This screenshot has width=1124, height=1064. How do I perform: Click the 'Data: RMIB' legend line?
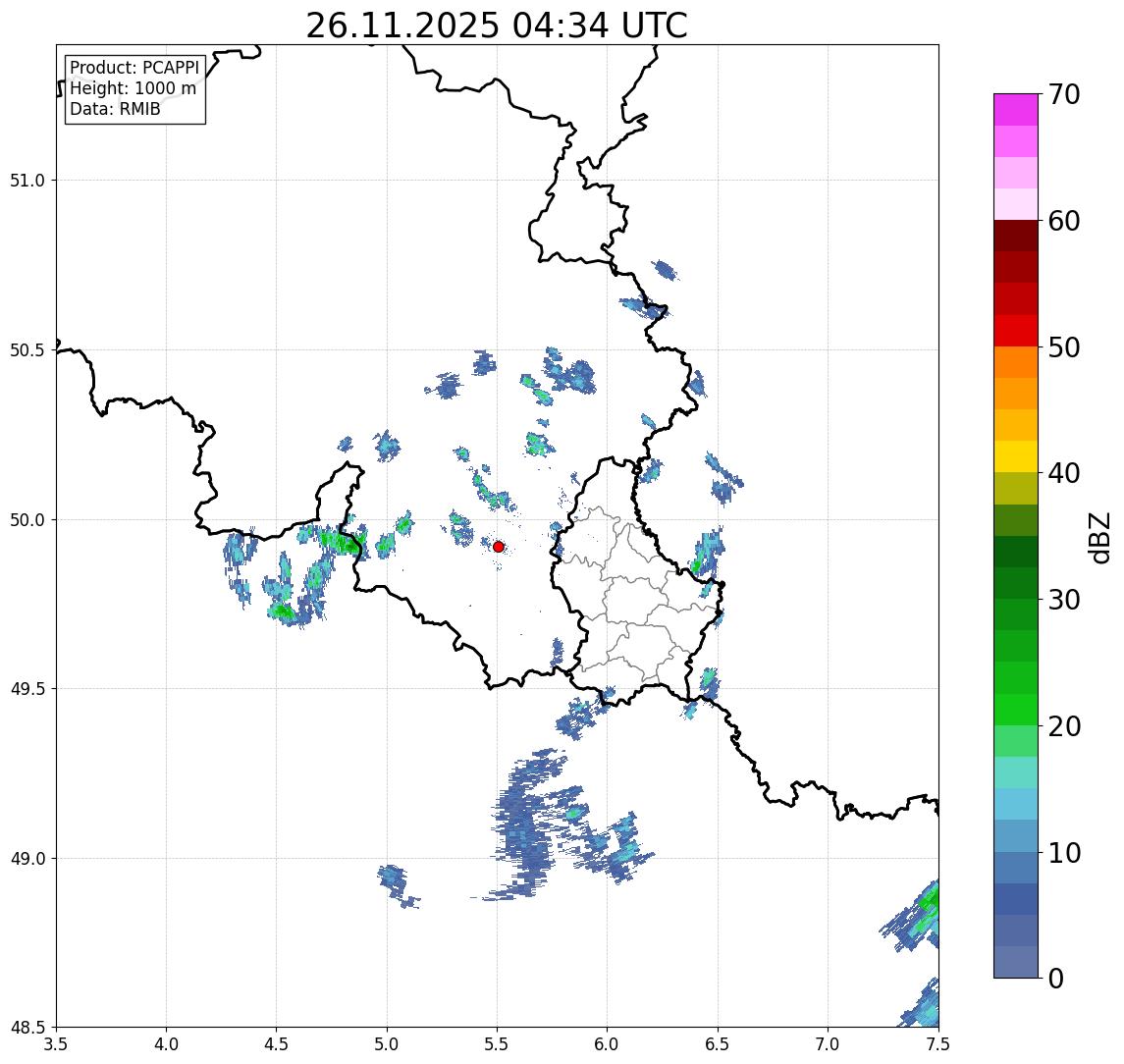pos(115,109)
